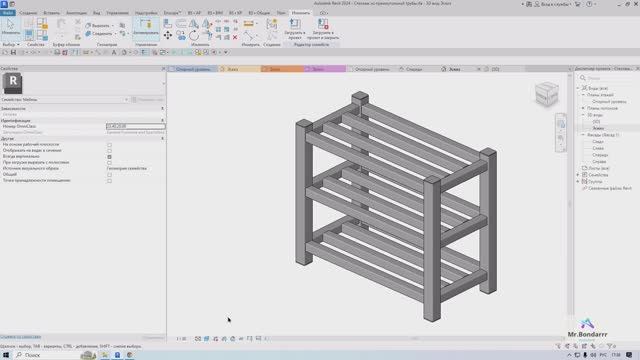Collapse the Views (all) node in browser
Viewport: 640px width, 360px height.
tap(578, 88)
